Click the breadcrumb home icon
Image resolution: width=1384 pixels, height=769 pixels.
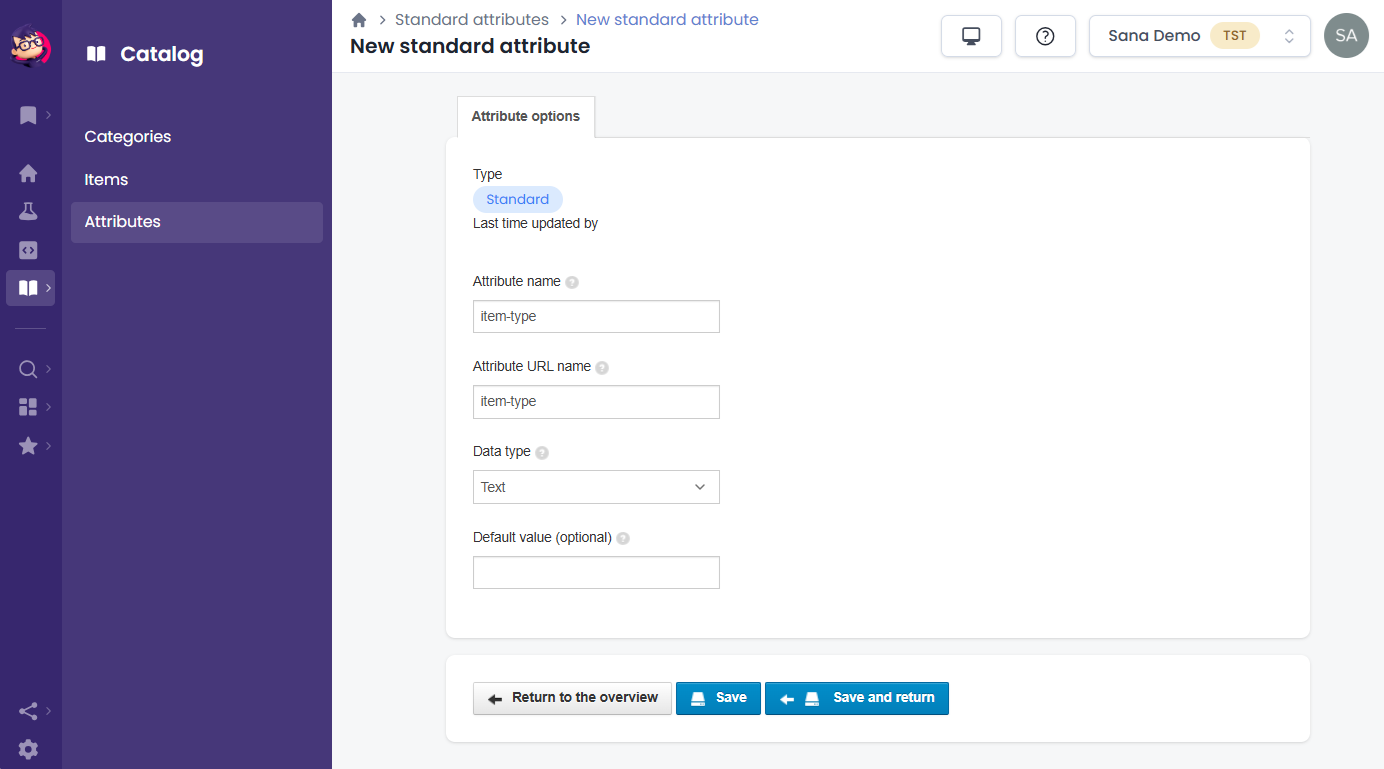click(359, 20)
